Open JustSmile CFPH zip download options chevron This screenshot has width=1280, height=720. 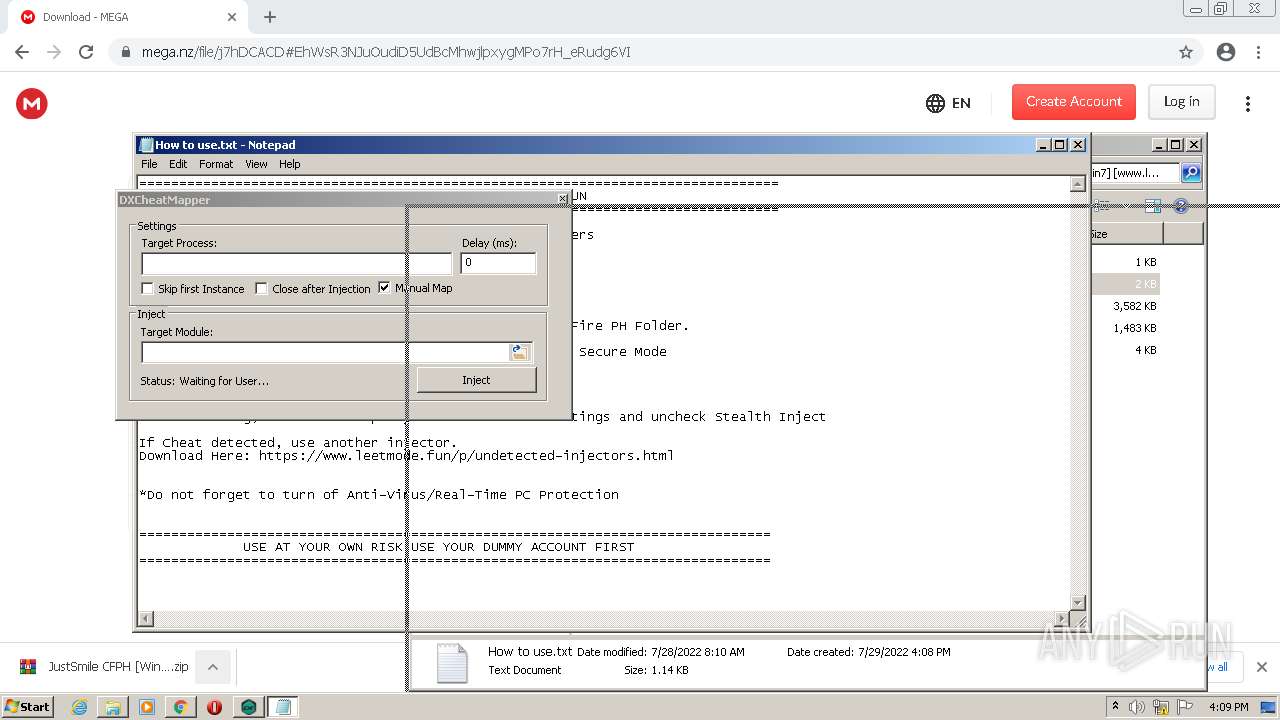(213, 667)
